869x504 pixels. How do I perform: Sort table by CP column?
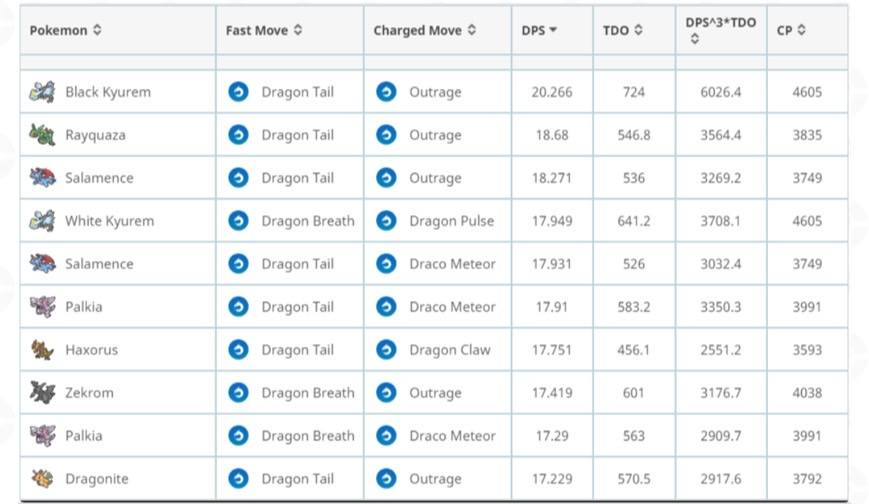click(x=791, y=31)
